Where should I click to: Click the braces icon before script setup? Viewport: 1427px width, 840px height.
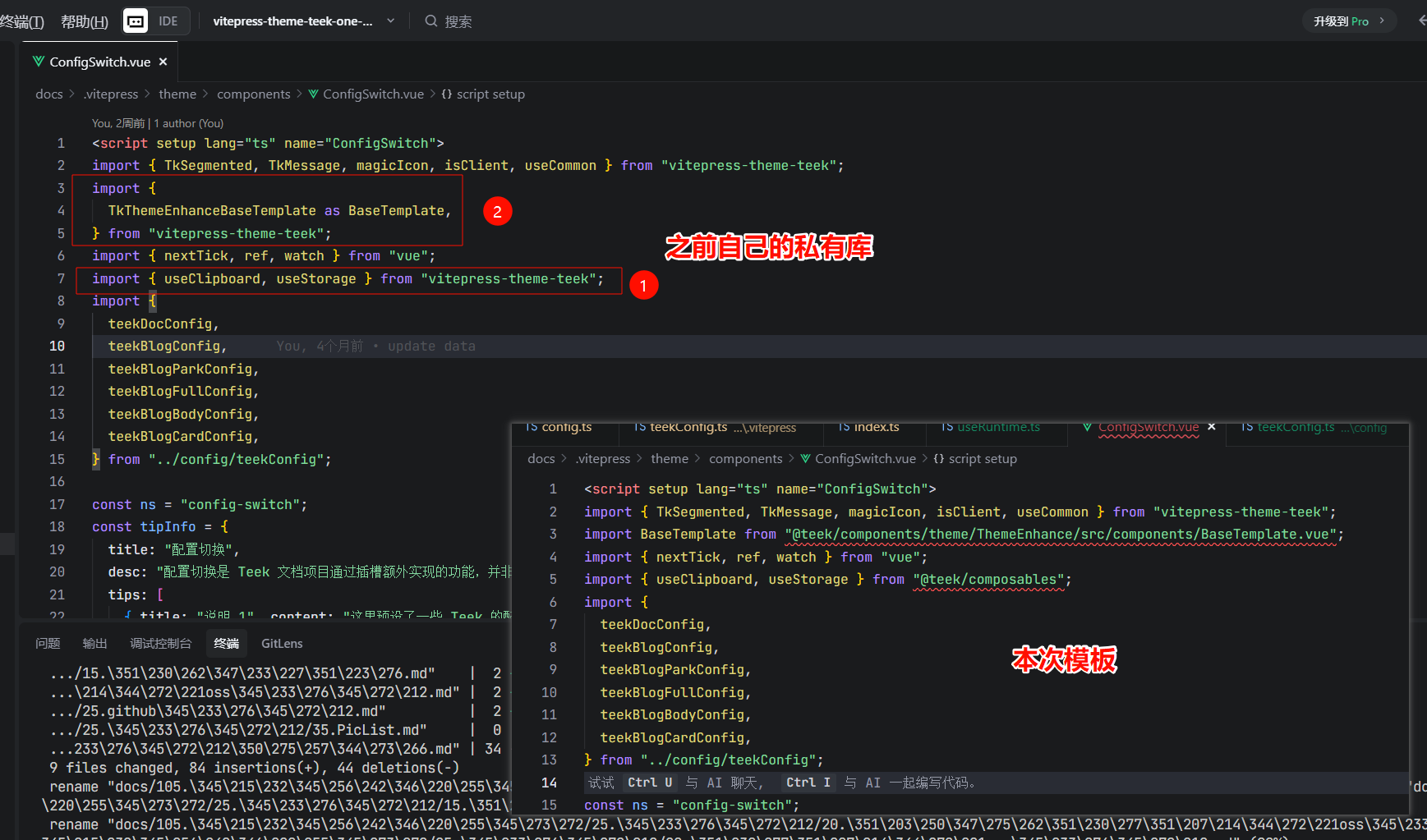click(x=447, y=94)
